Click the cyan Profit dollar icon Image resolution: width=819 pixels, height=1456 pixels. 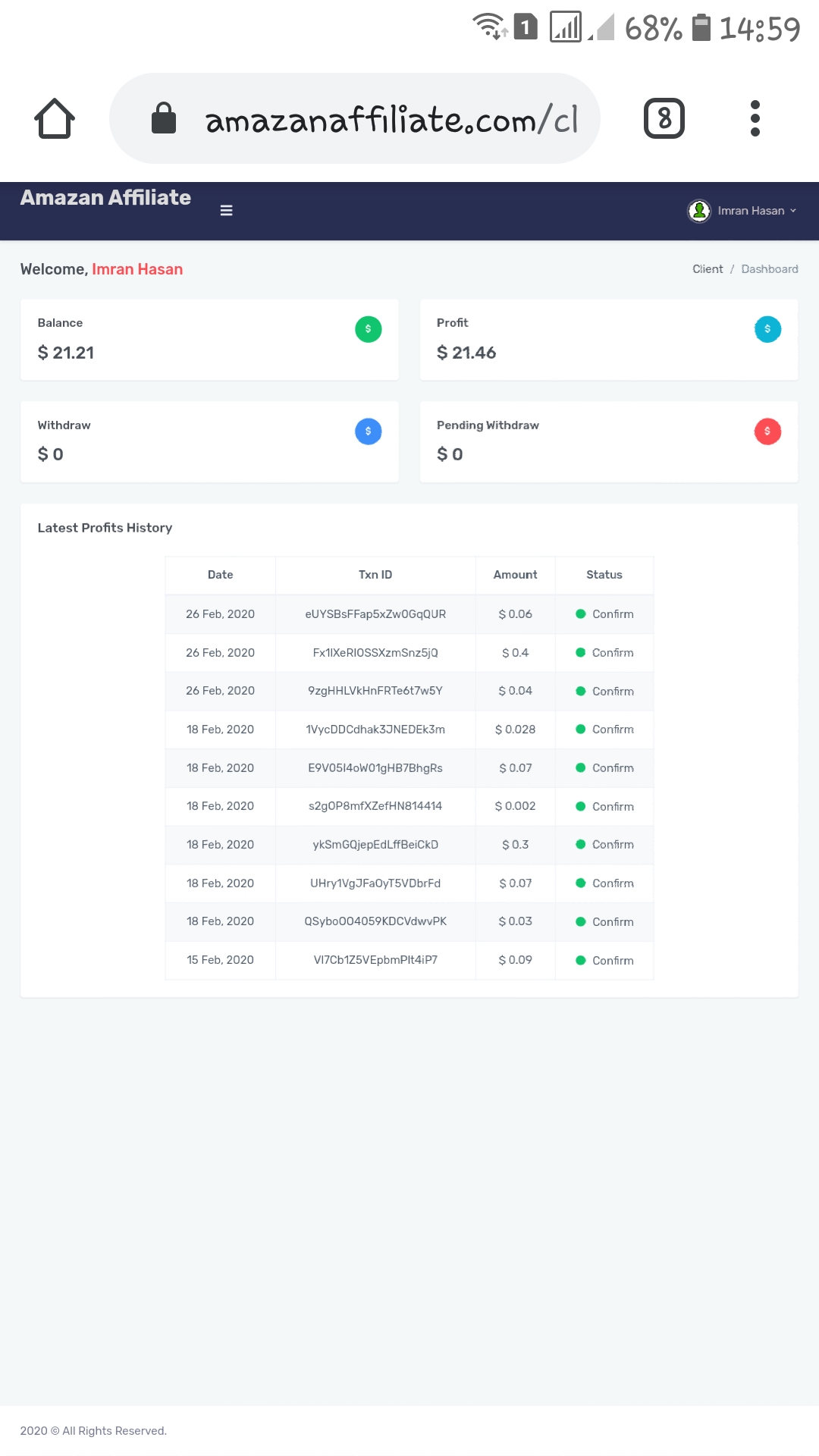(x=767, y=329)
